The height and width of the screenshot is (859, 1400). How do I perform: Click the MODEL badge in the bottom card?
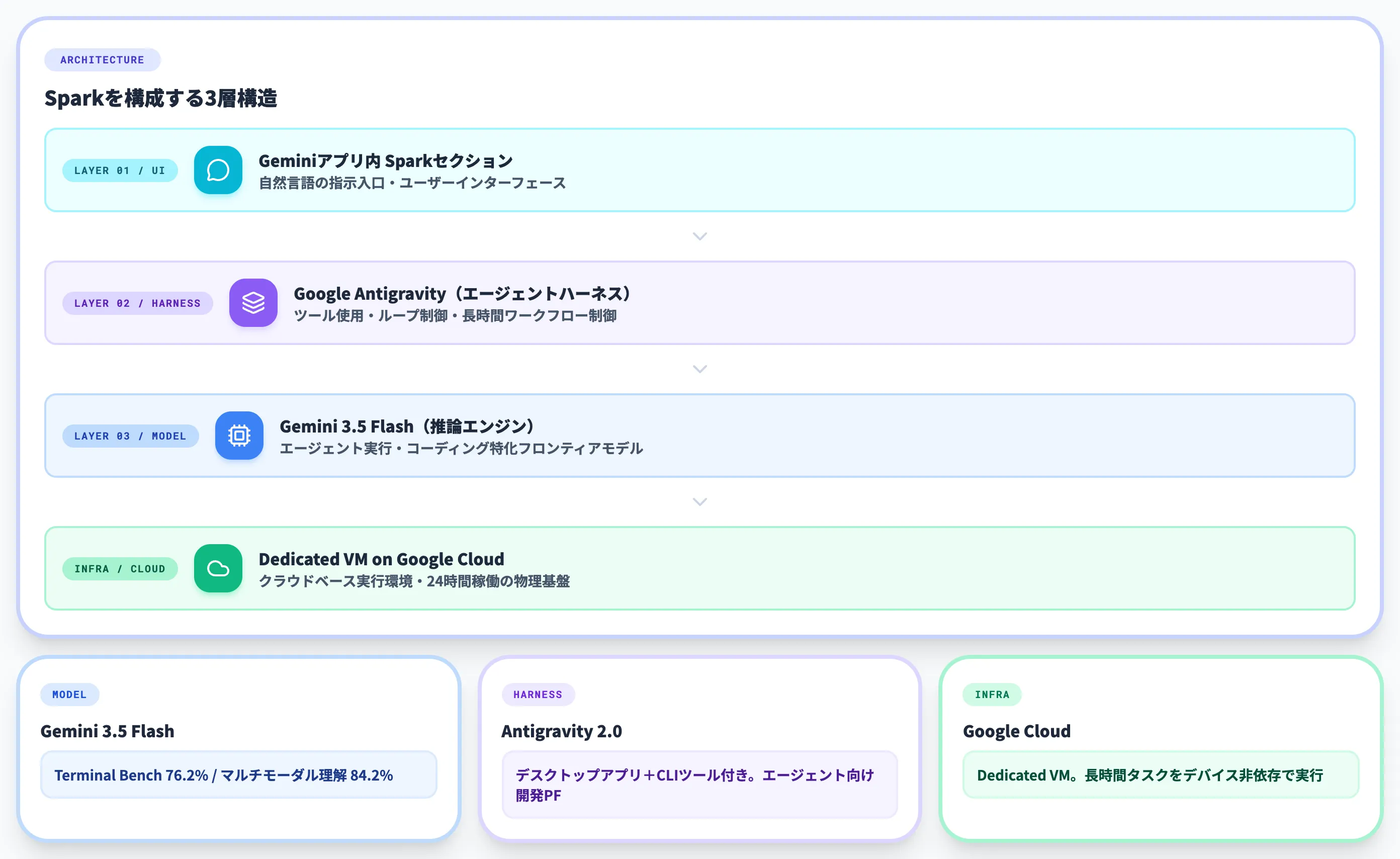coord(69,695)
